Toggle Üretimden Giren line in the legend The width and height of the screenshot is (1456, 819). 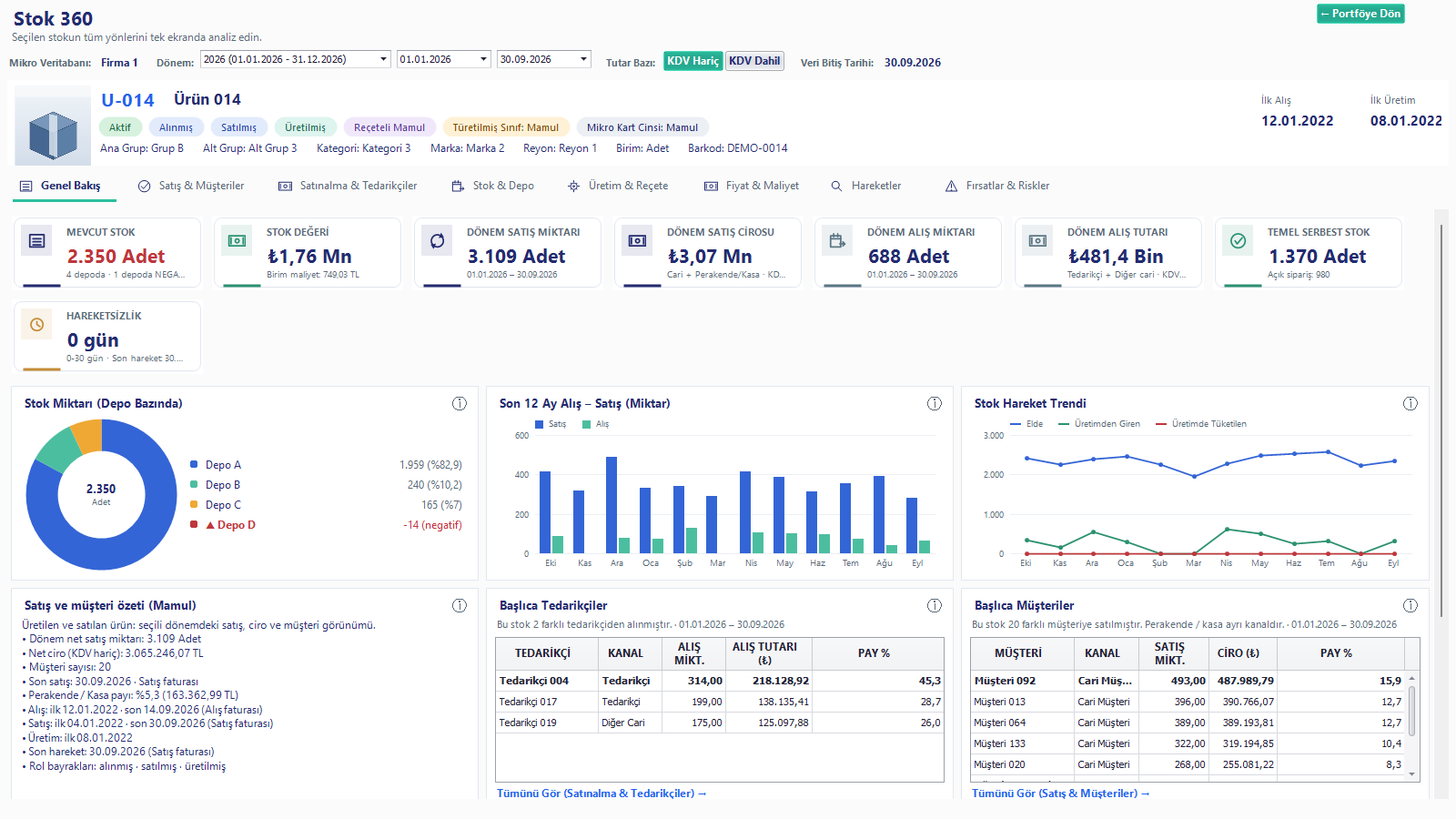pos(1099,424)
